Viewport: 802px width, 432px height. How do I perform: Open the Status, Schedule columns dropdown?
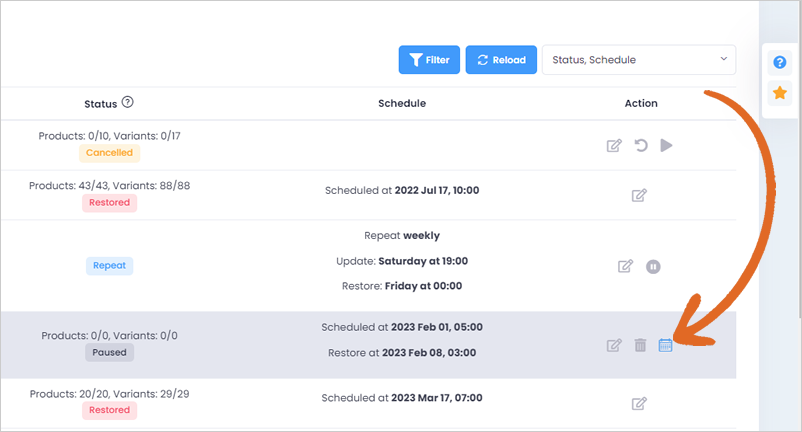click(x=639, y=60)
